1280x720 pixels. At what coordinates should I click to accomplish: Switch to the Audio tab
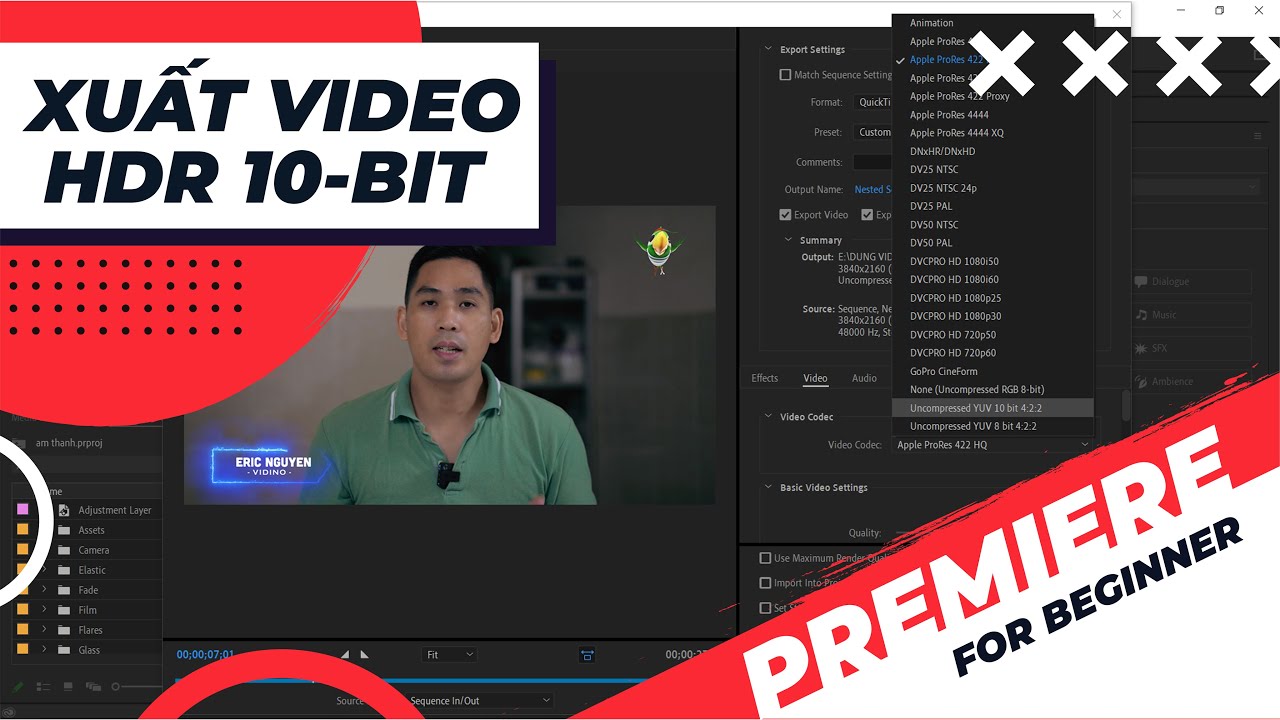(x=864, y=378)
